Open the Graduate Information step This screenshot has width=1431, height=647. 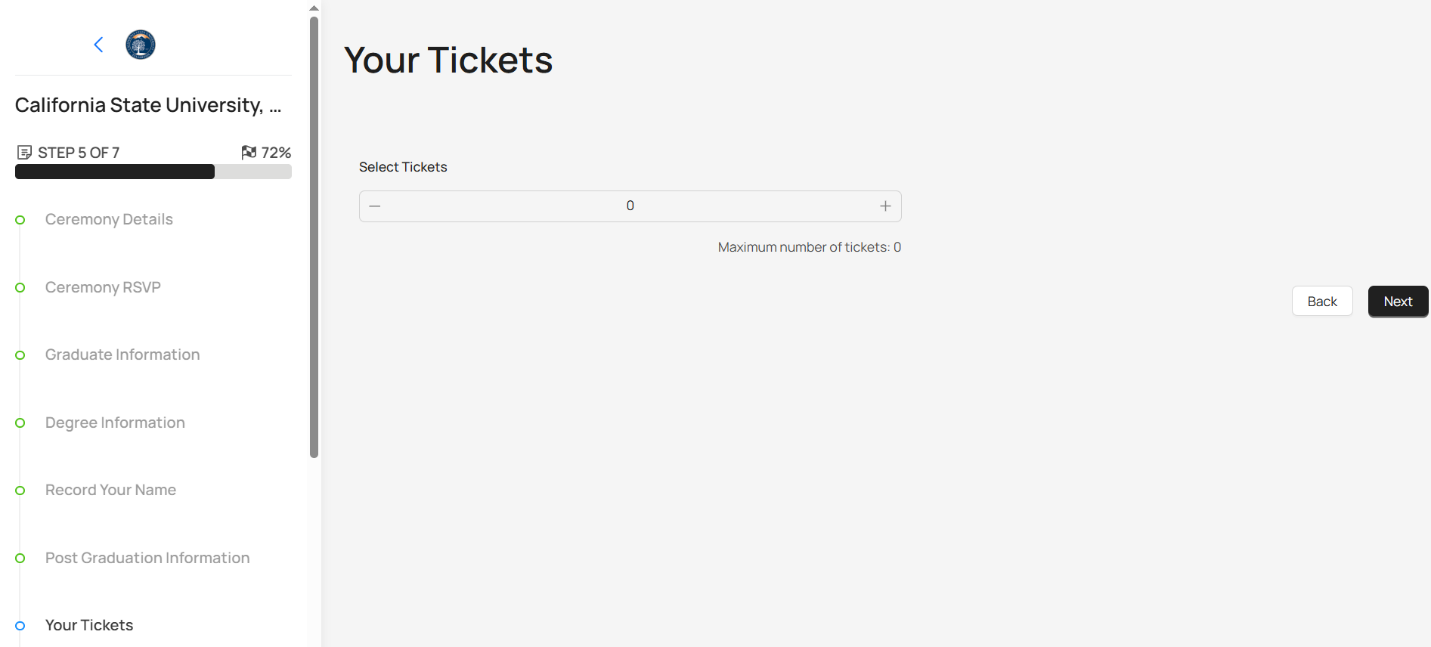coord(121,354)
